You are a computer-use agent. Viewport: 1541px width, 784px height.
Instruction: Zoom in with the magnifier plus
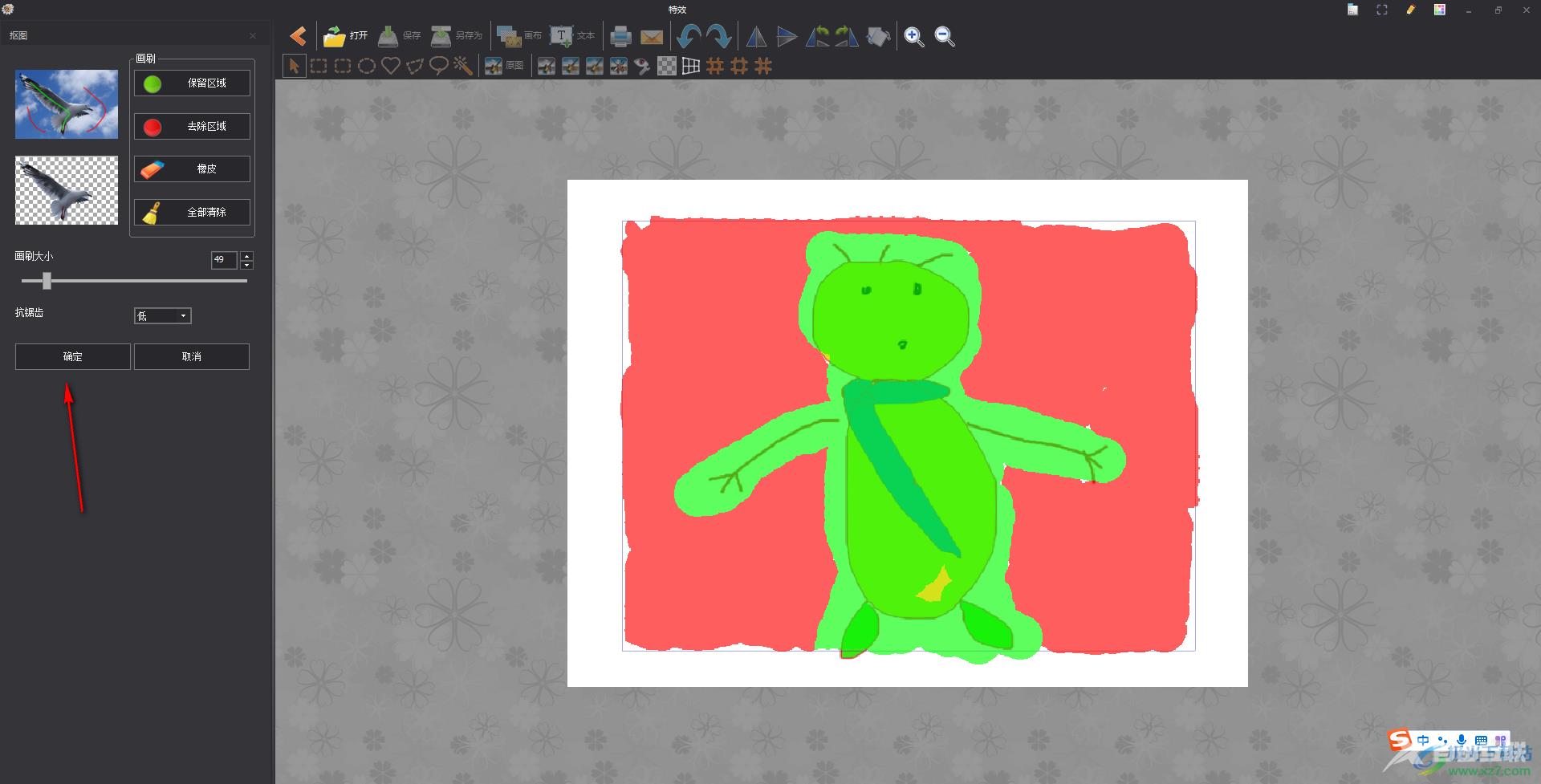tap(914, 36)
